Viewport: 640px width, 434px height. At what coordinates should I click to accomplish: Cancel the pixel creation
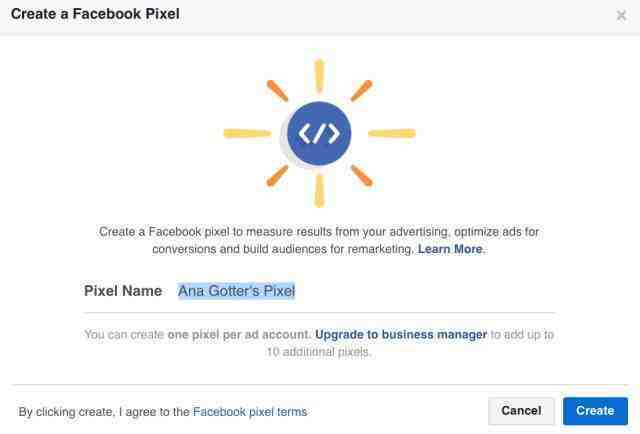coord(521,411)
